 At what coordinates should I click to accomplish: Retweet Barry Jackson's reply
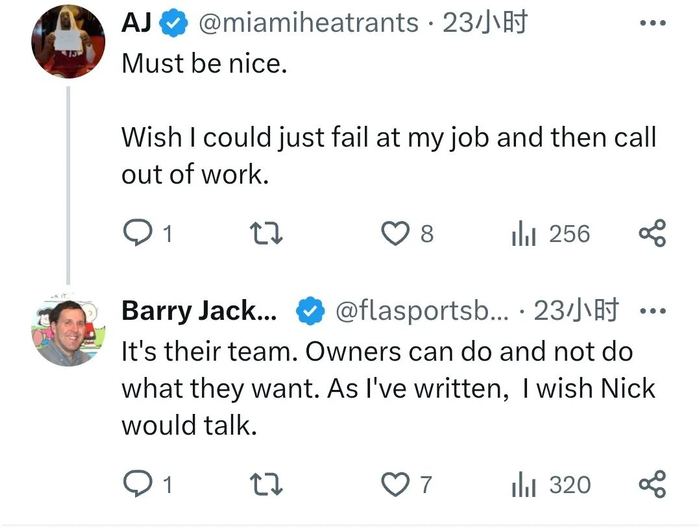pyautogui.click(x=266, y=485)
